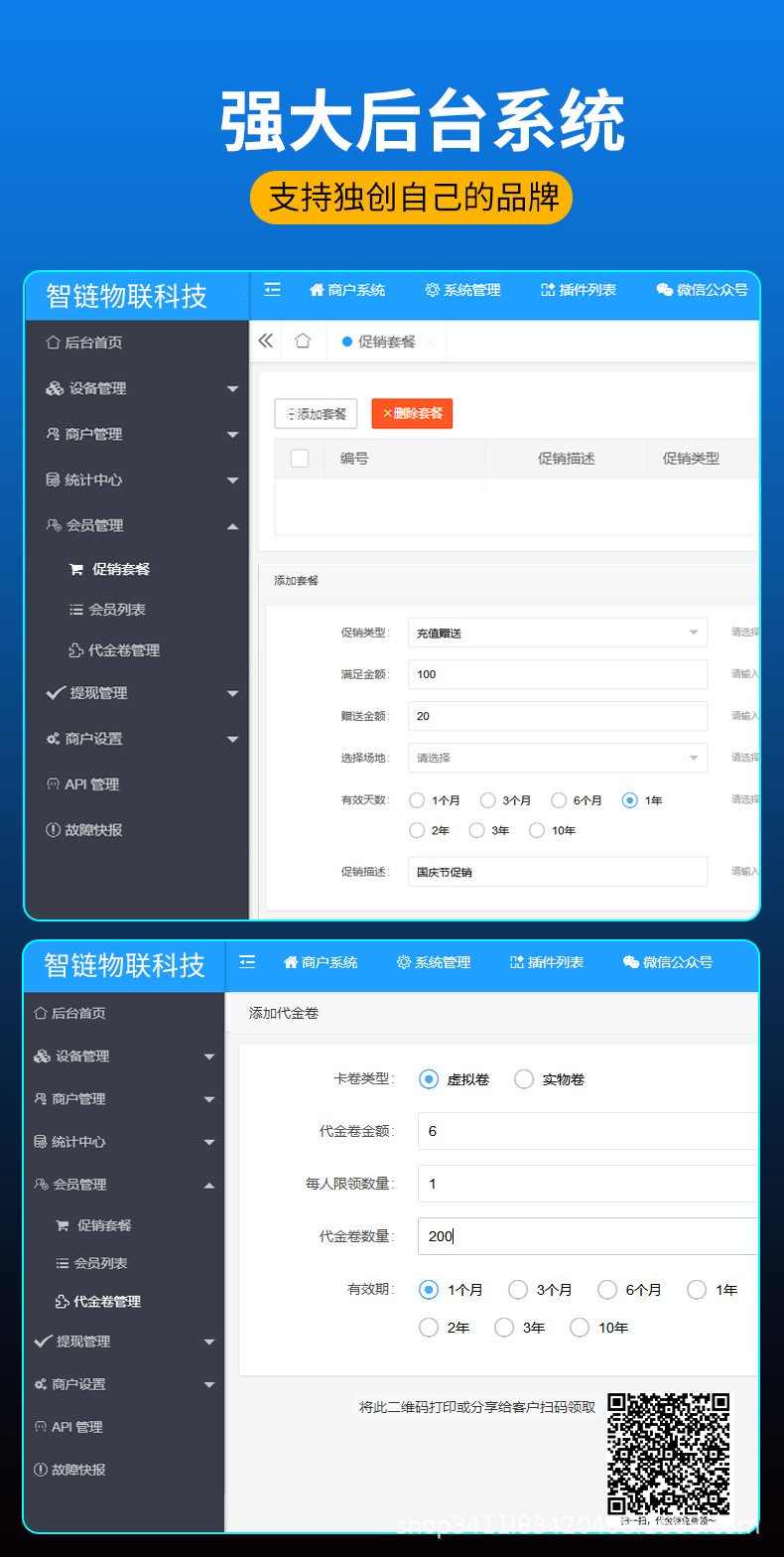Click the QR code image for 扫码领取
This screenshot has height=1557, width=784.
[x=669, y=1453]
